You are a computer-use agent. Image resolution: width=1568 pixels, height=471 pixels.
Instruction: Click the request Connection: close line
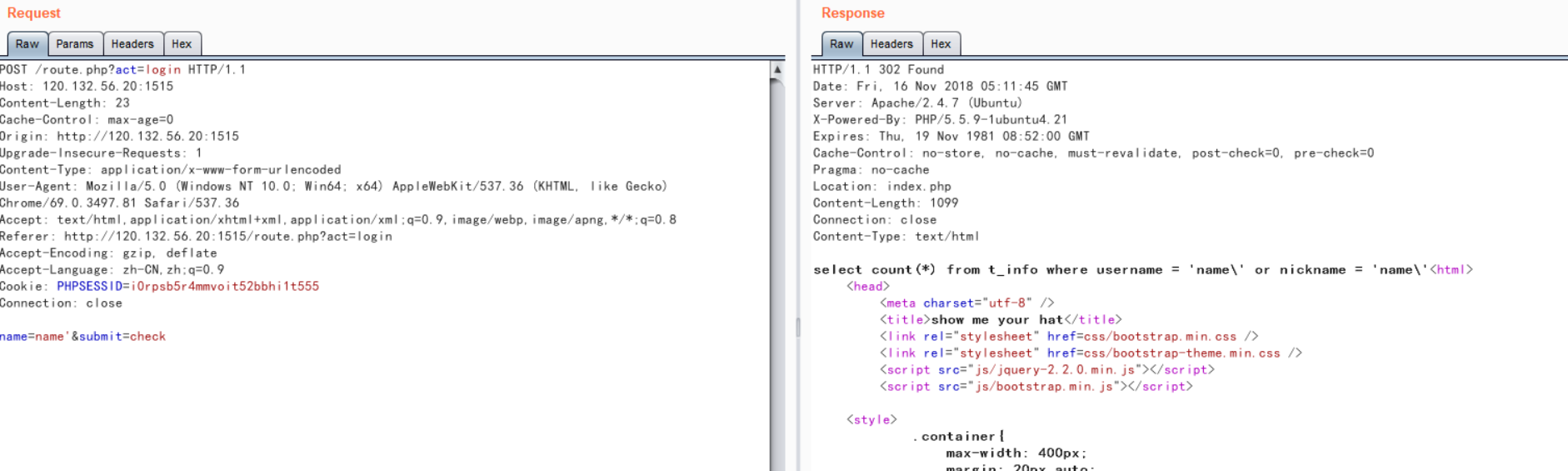pos(62,303)
